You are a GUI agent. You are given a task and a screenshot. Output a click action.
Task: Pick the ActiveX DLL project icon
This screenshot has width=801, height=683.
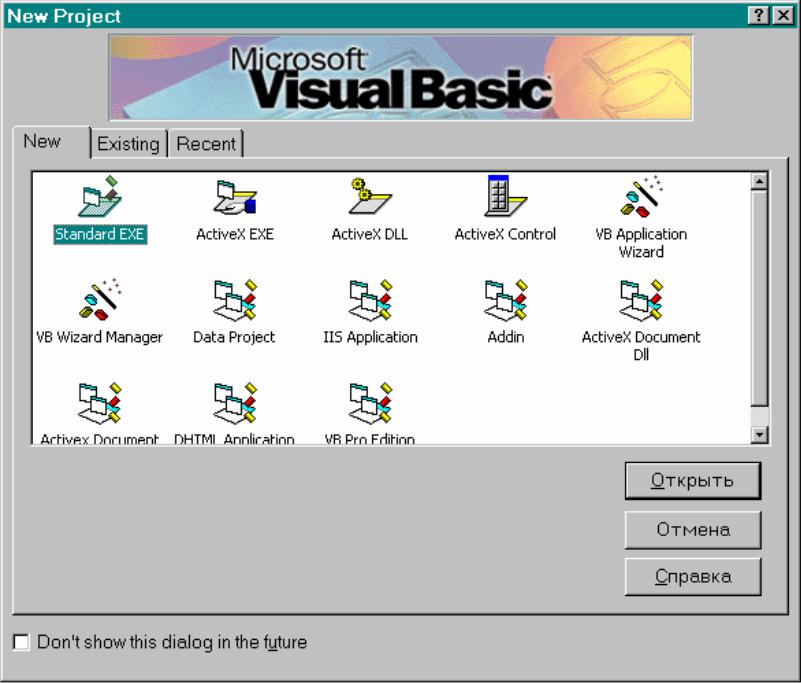(x=370, y=196)
